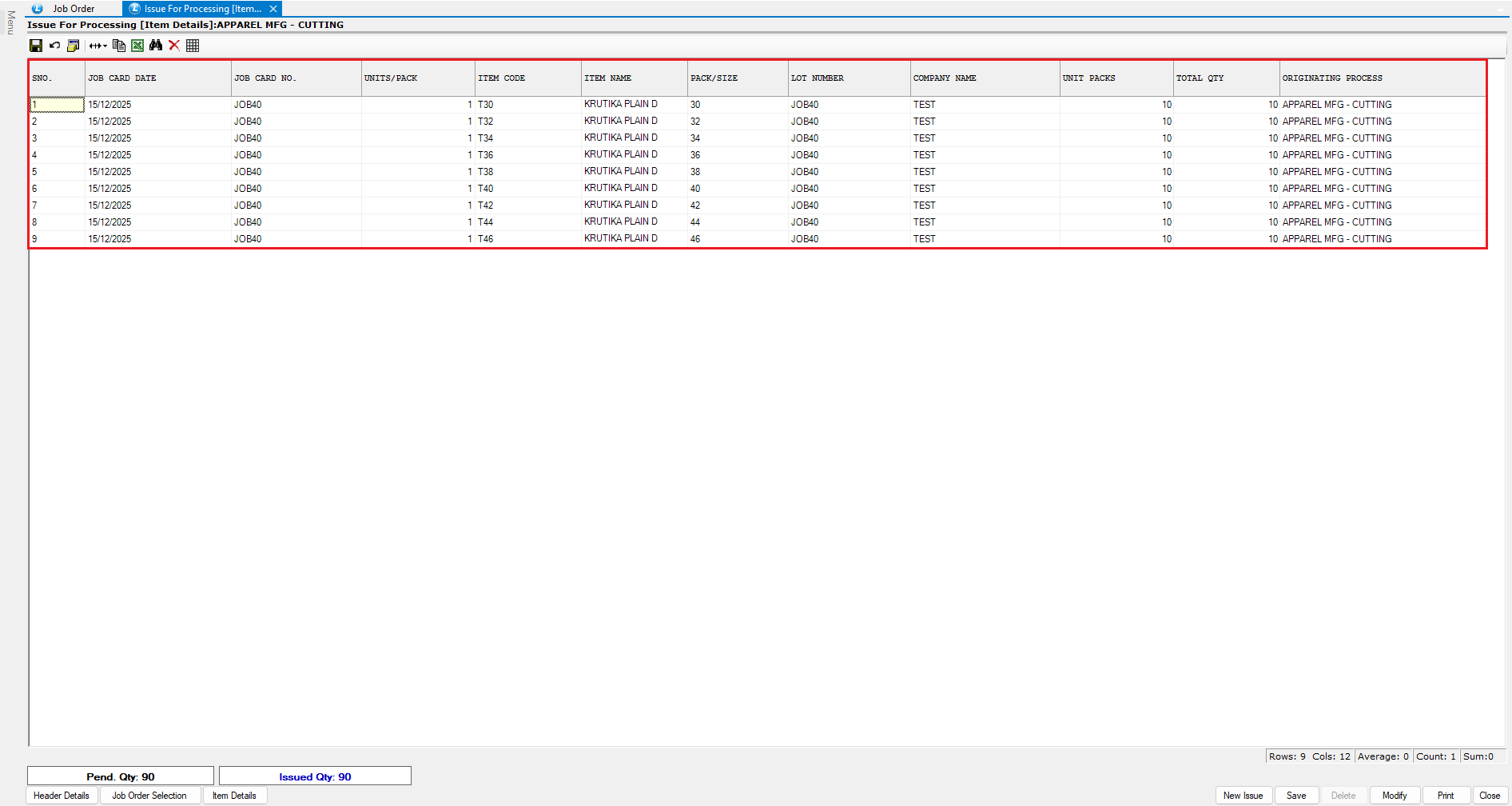Click the New Issue button
Image resolution: width=1512 pixels, height=806 pixels.
pyautogui.click(x=1243, y=796)
